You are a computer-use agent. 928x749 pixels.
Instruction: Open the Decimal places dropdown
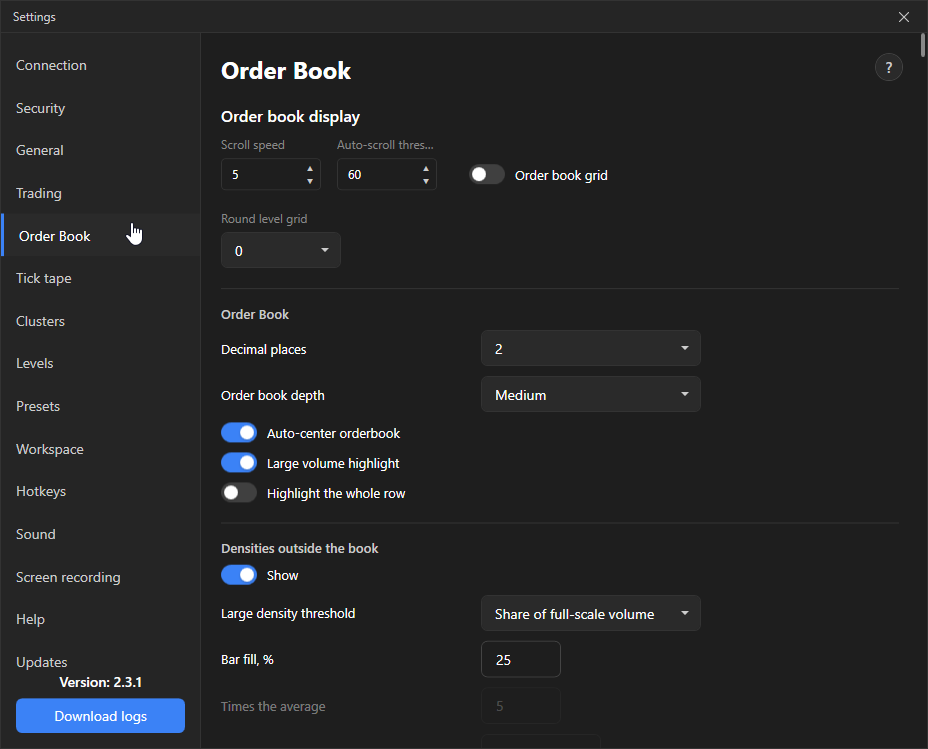[x=591, y=348]
